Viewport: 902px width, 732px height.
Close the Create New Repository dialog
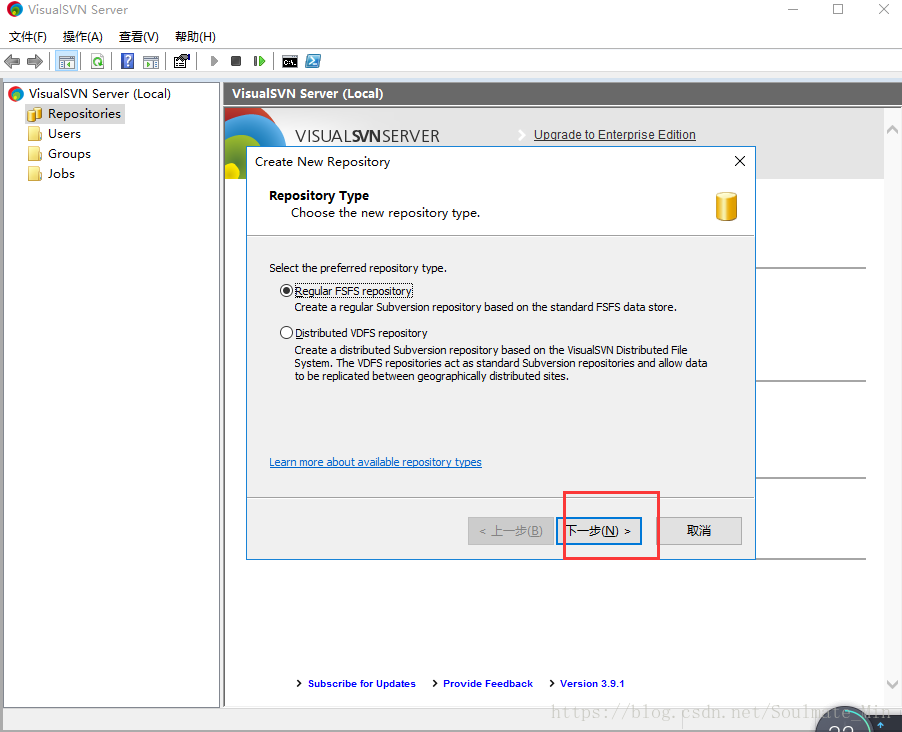point(740,161)
